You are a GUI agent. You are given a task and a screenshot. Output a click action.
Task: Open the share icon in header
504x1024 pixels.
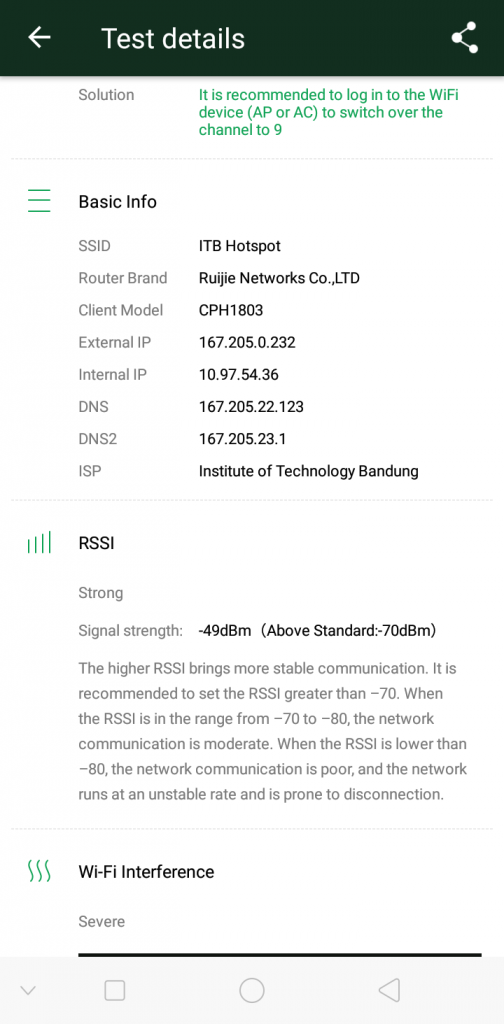(x=465, y=38)
